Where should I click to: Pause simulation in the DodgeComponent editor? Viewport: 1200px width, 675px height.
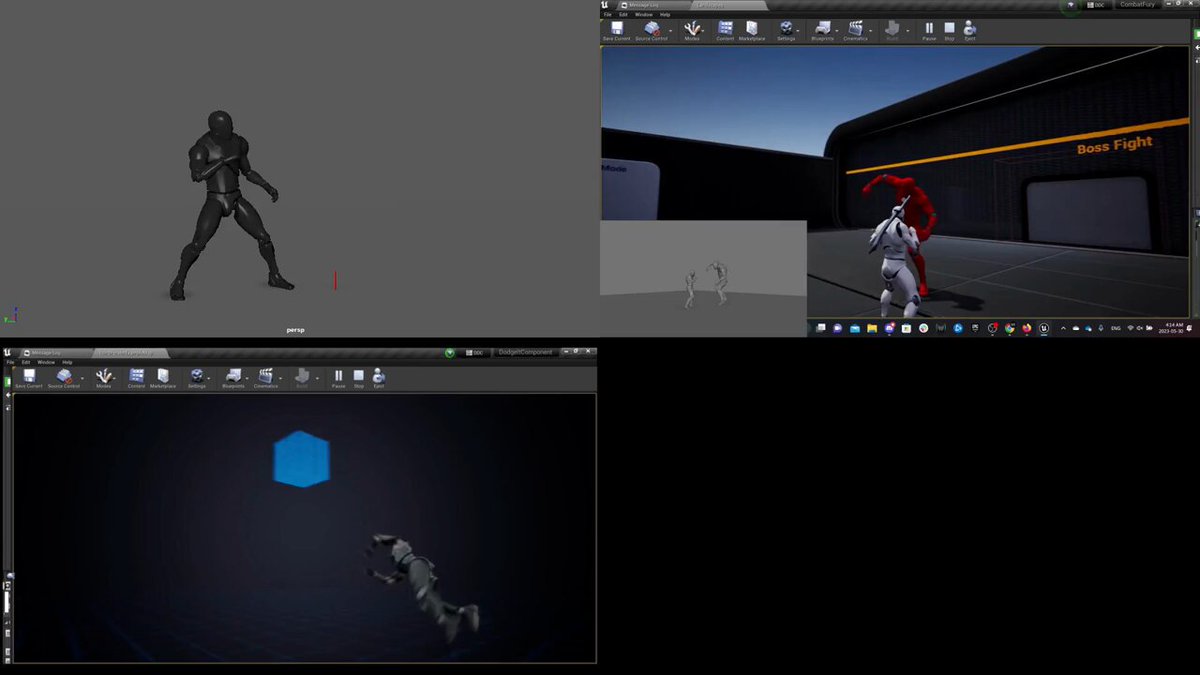click(339, 378)
